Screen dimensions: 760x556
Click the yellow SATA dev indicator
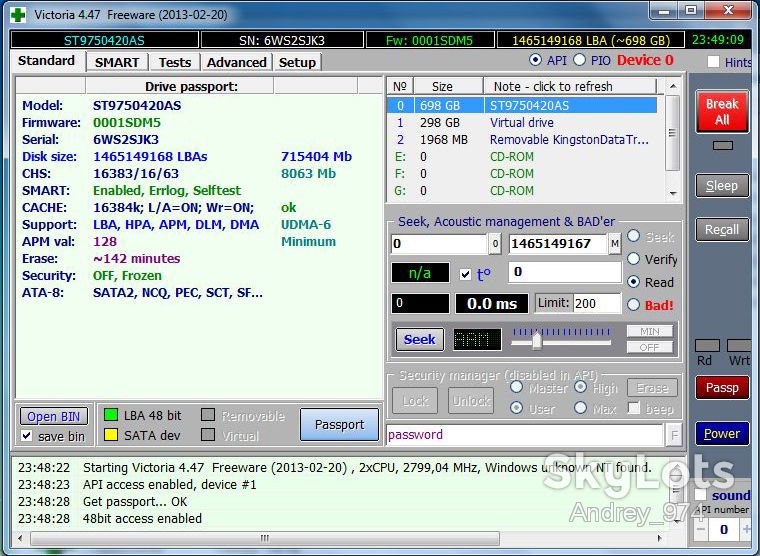tap(111, 435)
